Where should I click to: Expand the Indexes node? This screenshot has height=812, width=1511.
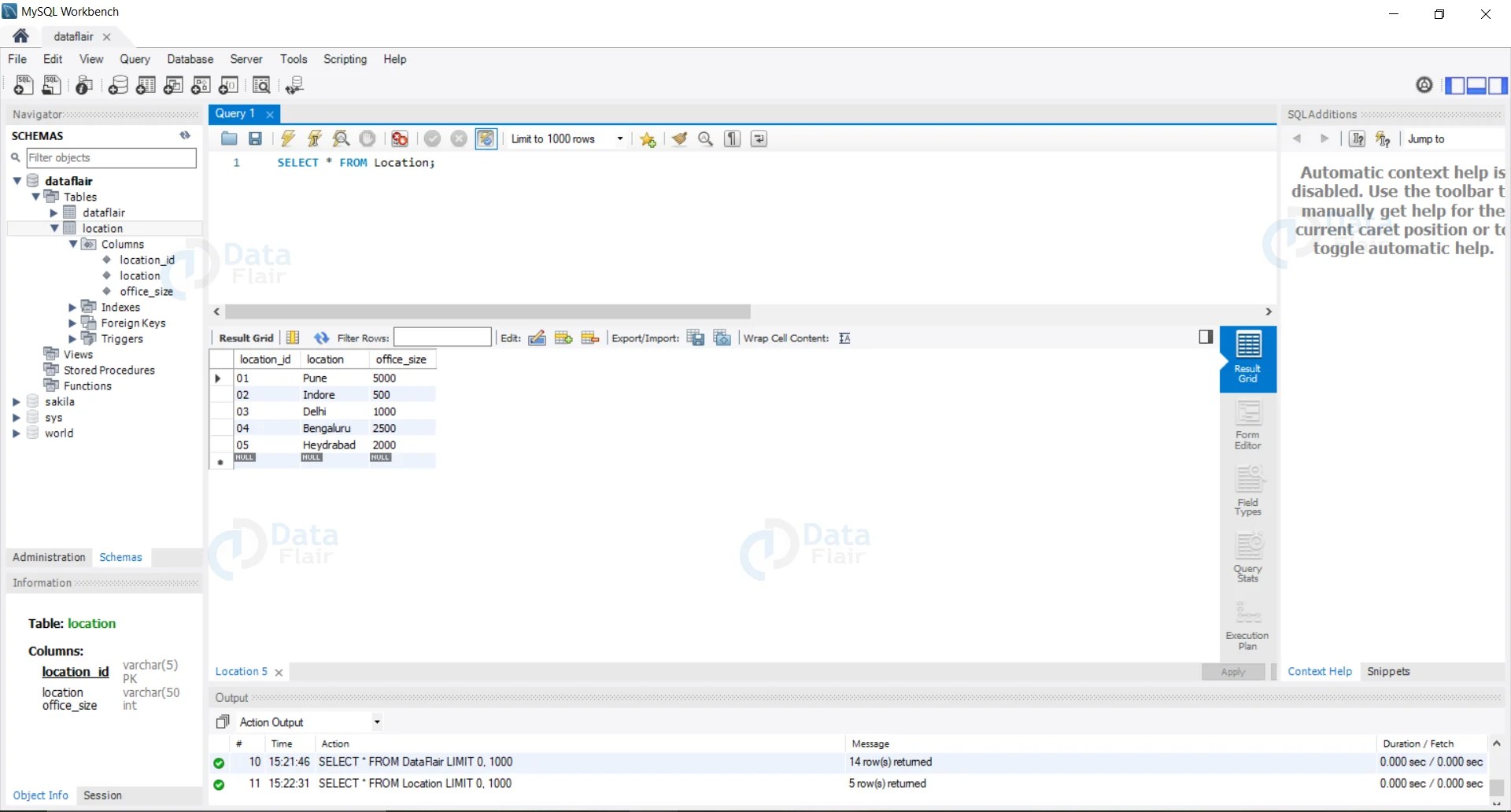(72, 307)
